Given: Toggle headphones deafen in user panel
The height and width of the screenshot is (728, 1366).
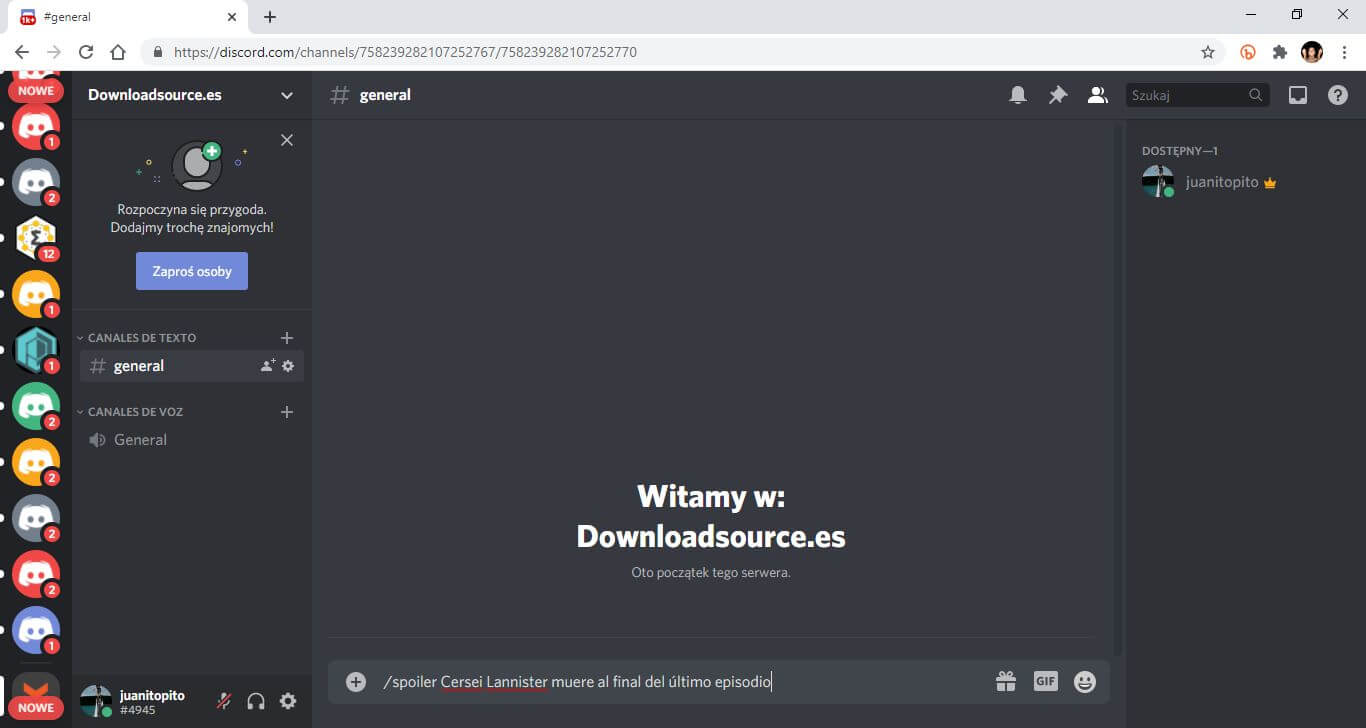Looking at the screenshot, I should (256, 701).
